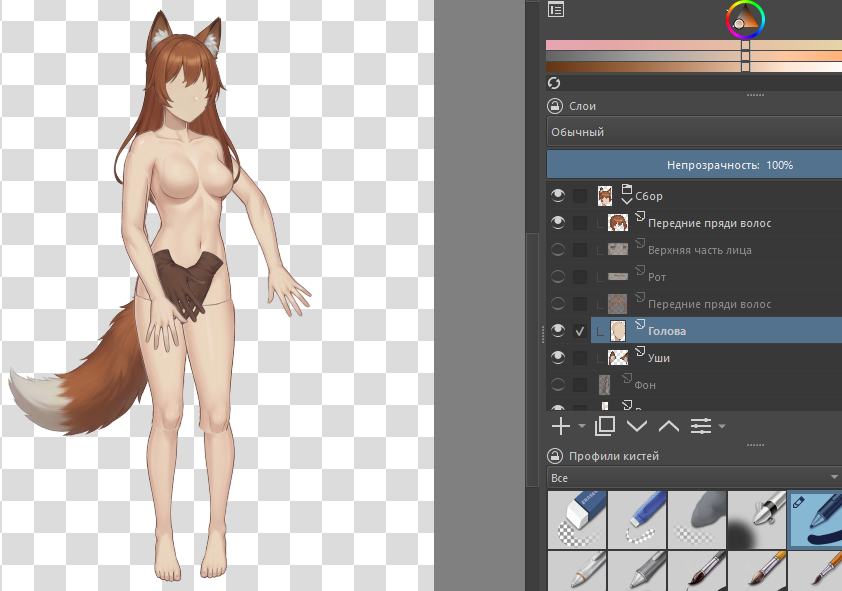Show the hidden Фон layer

click(558, 384)
